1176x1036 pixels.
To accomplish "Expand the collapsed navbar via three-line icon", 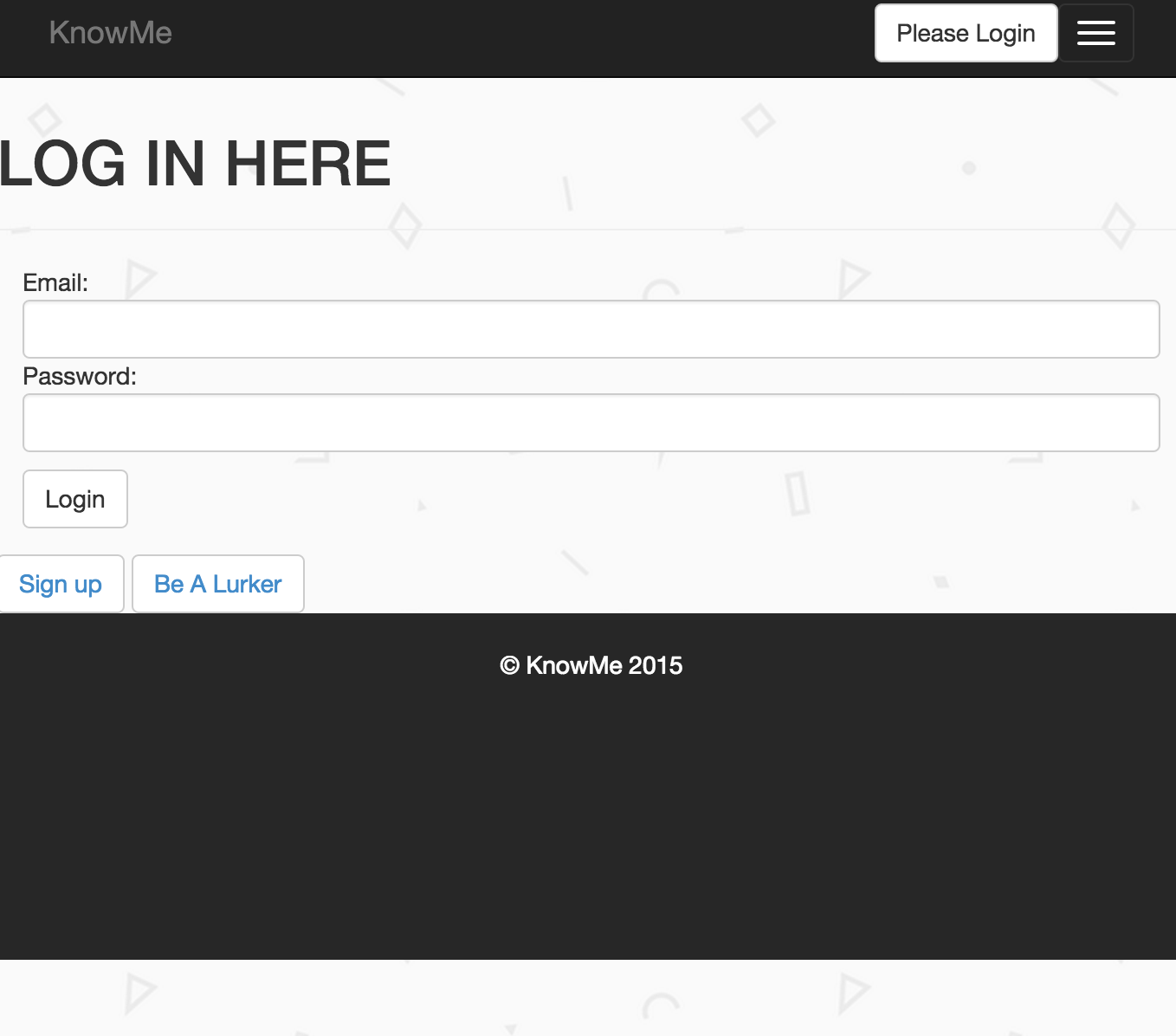I will tap(1095, 33).
